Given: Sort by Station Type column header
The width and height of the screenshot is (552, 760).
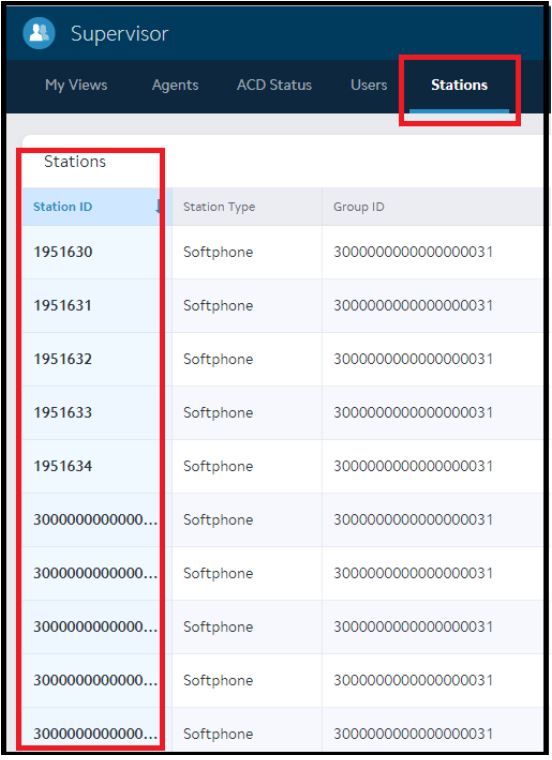Looking at the screenshot, I should coord(219,207).
